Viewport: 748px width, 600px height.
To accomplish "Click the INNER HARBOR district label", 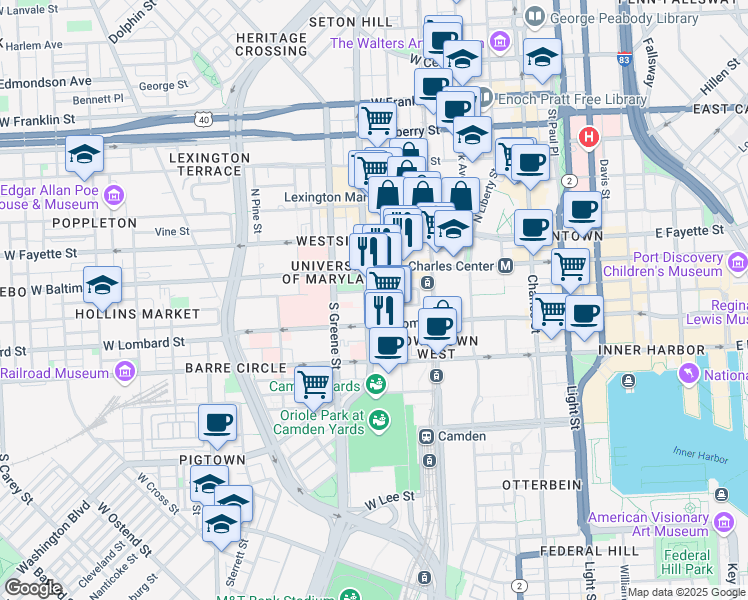I will (652, 350).
